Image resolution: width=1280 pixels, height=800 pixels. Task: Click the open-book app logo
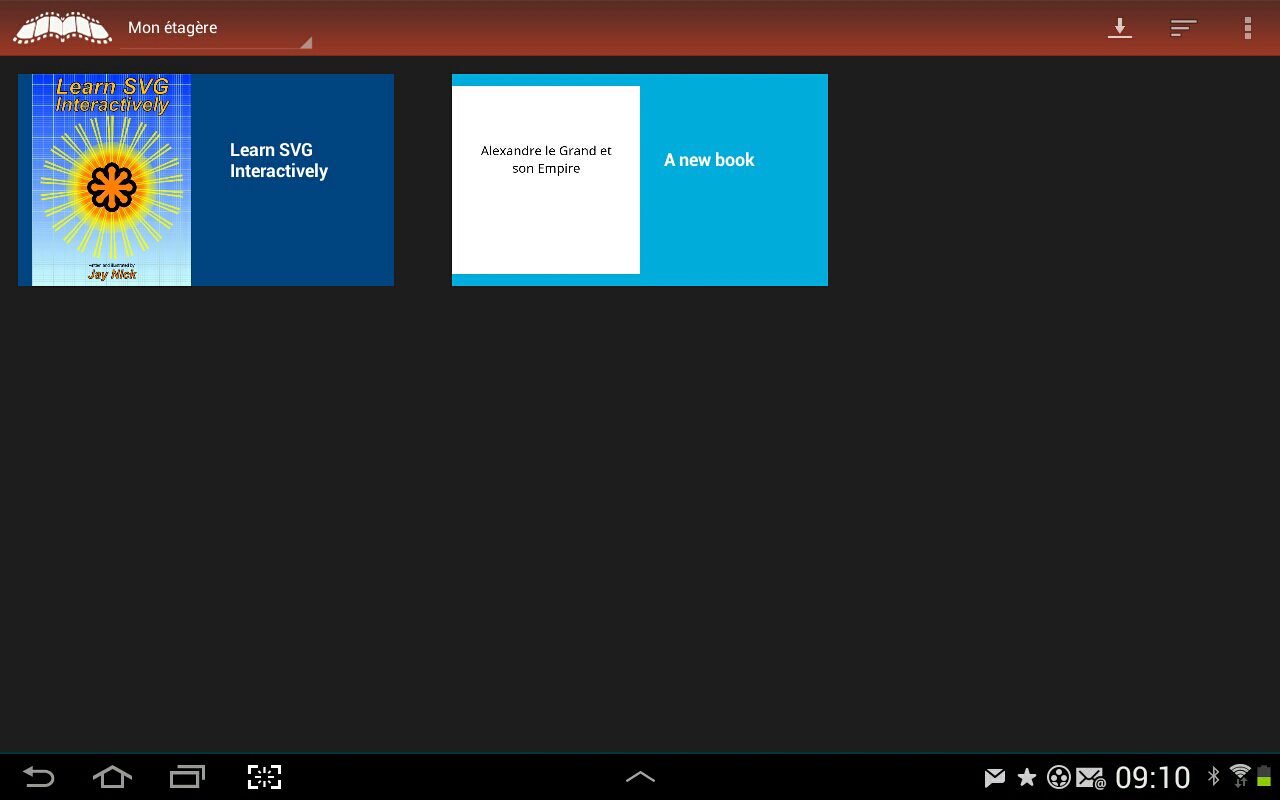pyautogui.click(x=62, y=27)
